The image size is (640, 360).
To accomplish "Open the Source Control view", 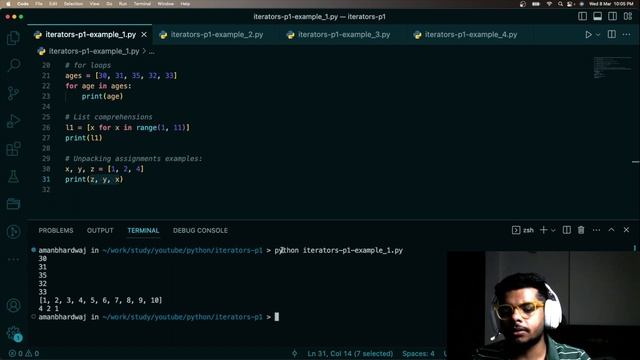I will coord(13,93).
